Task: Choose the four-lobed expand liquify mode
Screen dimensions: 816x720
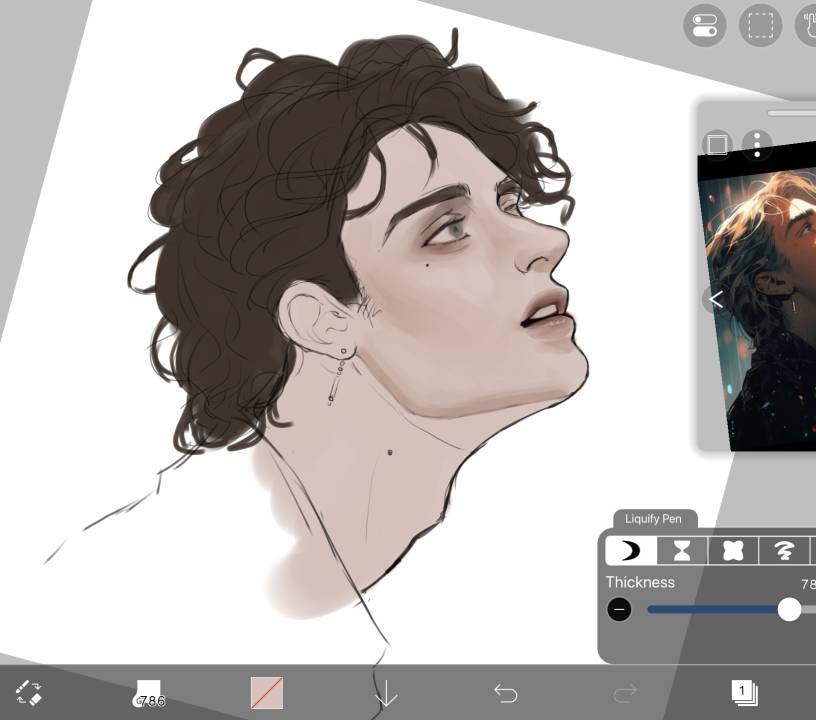Action: pos(733,550)
